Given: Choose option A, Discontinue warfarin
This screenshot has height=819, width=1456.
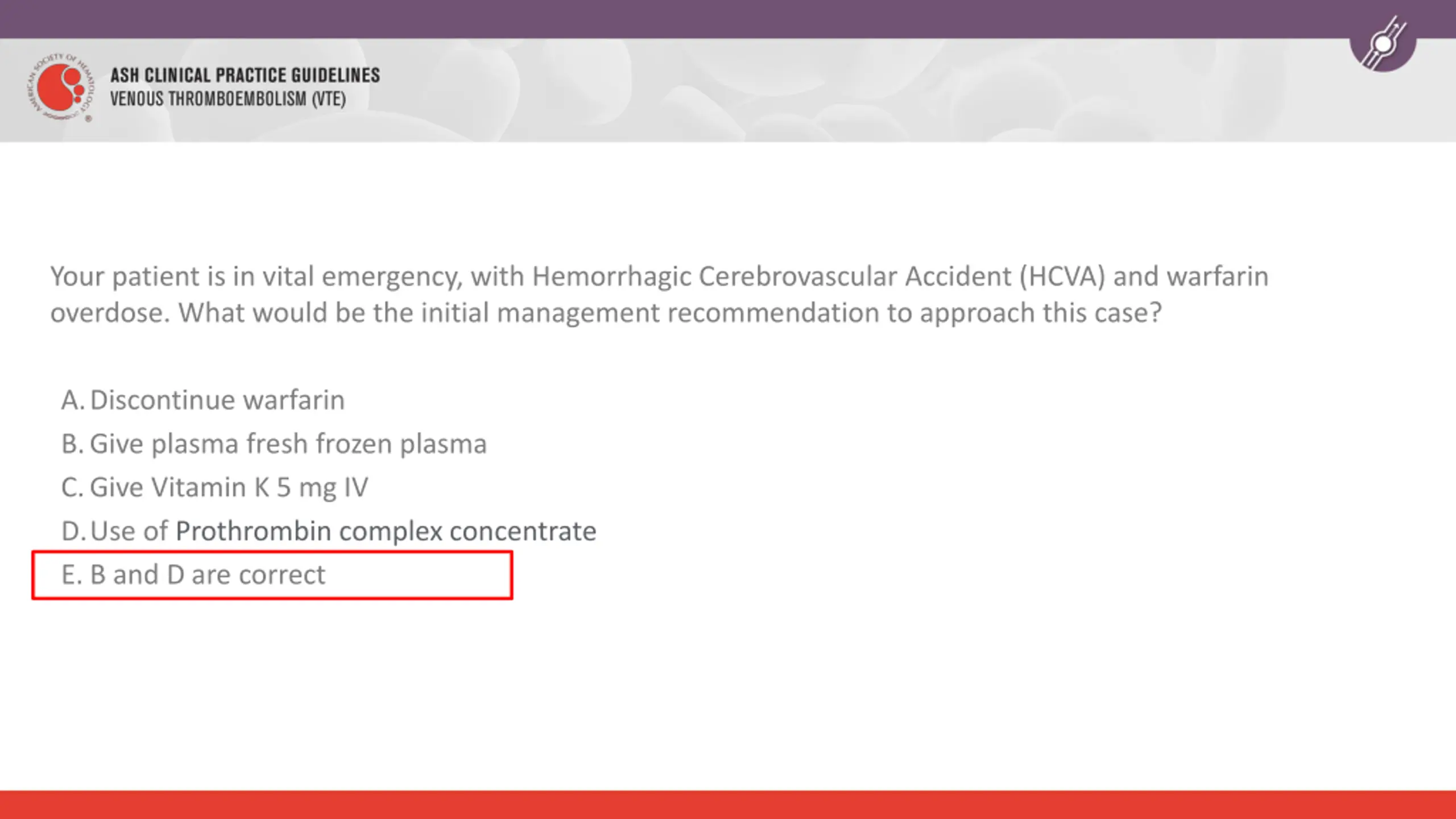Looking at the screenshot, I should coord(203,400).
